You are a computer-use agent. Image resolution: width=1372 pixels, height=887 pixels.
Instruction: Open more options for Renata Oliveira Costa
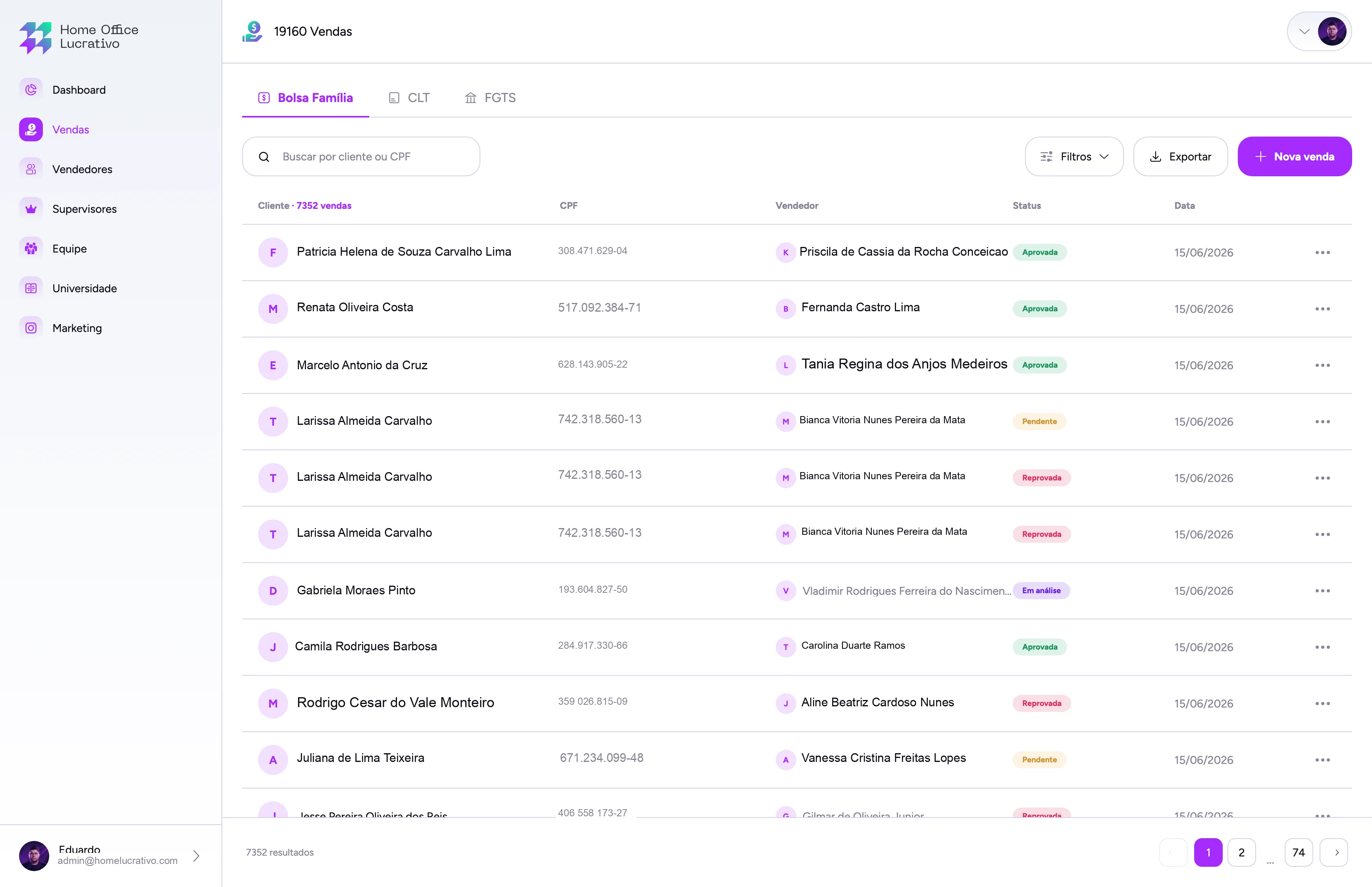1322,309
